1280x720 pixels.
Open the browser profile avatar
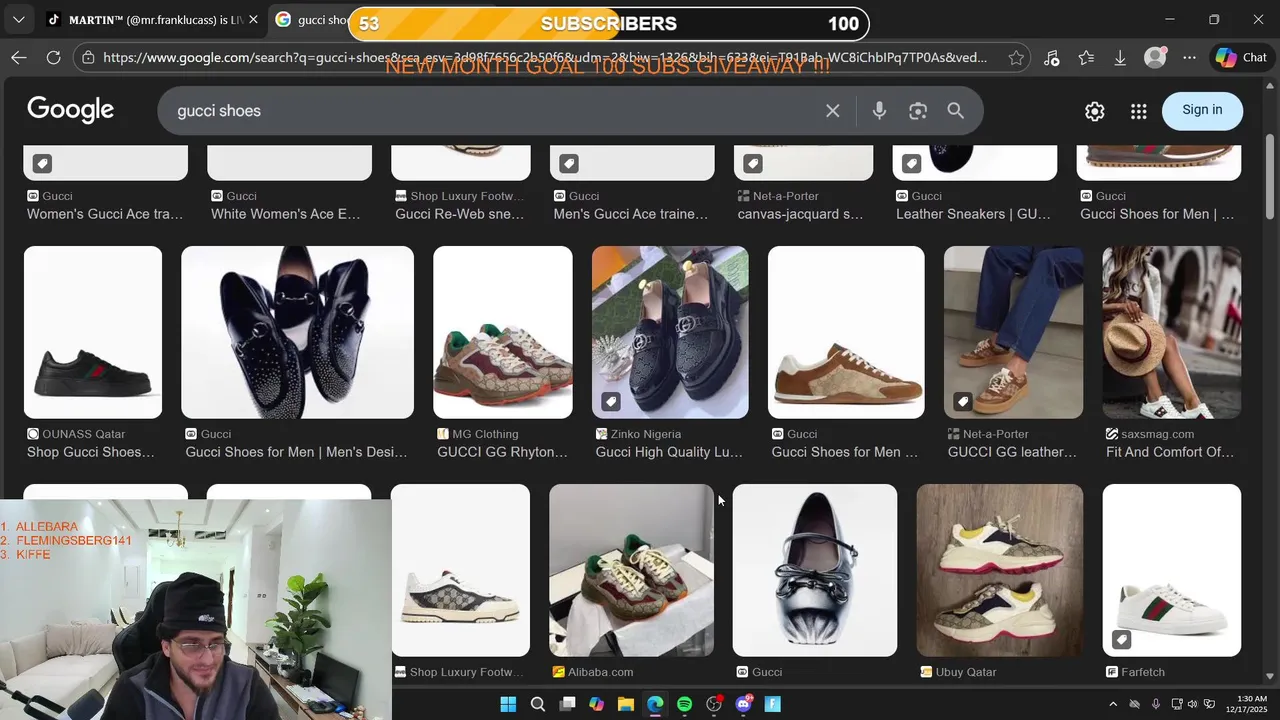pyautogui.click(x=1155, y=58)
